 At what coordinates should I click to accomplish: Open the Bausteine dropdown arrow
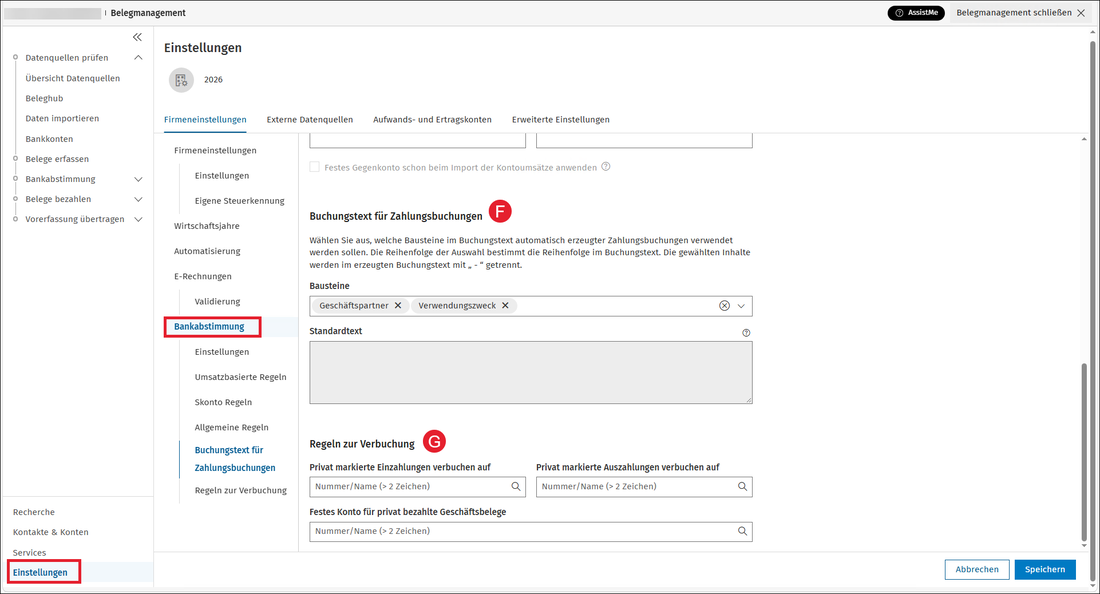click(x=741, y=306)
